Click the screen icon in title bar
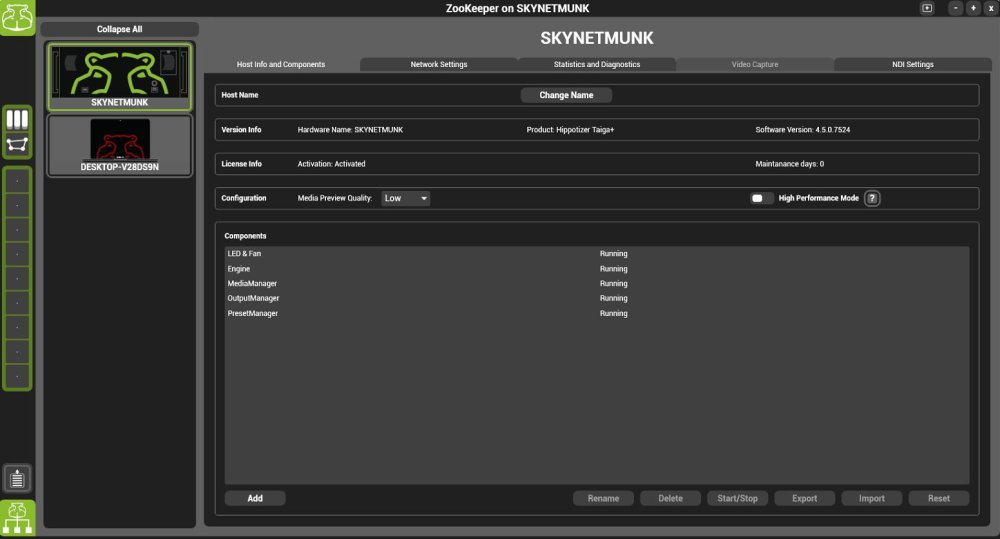Screen dimensions: 1000x539 tap(927, 8)
